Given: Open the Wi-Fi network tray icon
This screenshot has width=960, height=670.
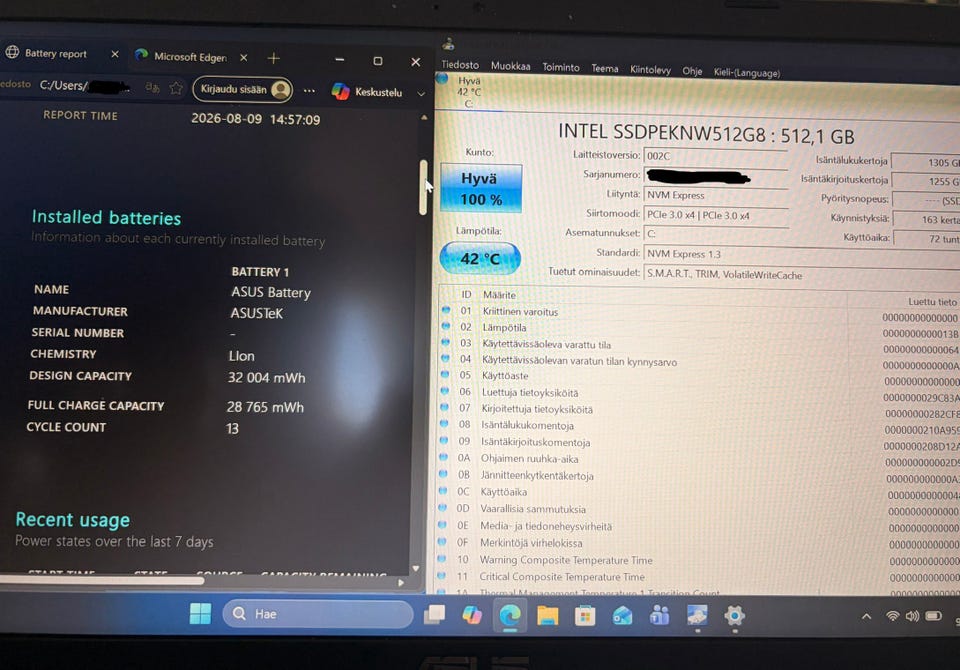Looking at the screenshot, I should pyautogui.click(x=893, y=616).
